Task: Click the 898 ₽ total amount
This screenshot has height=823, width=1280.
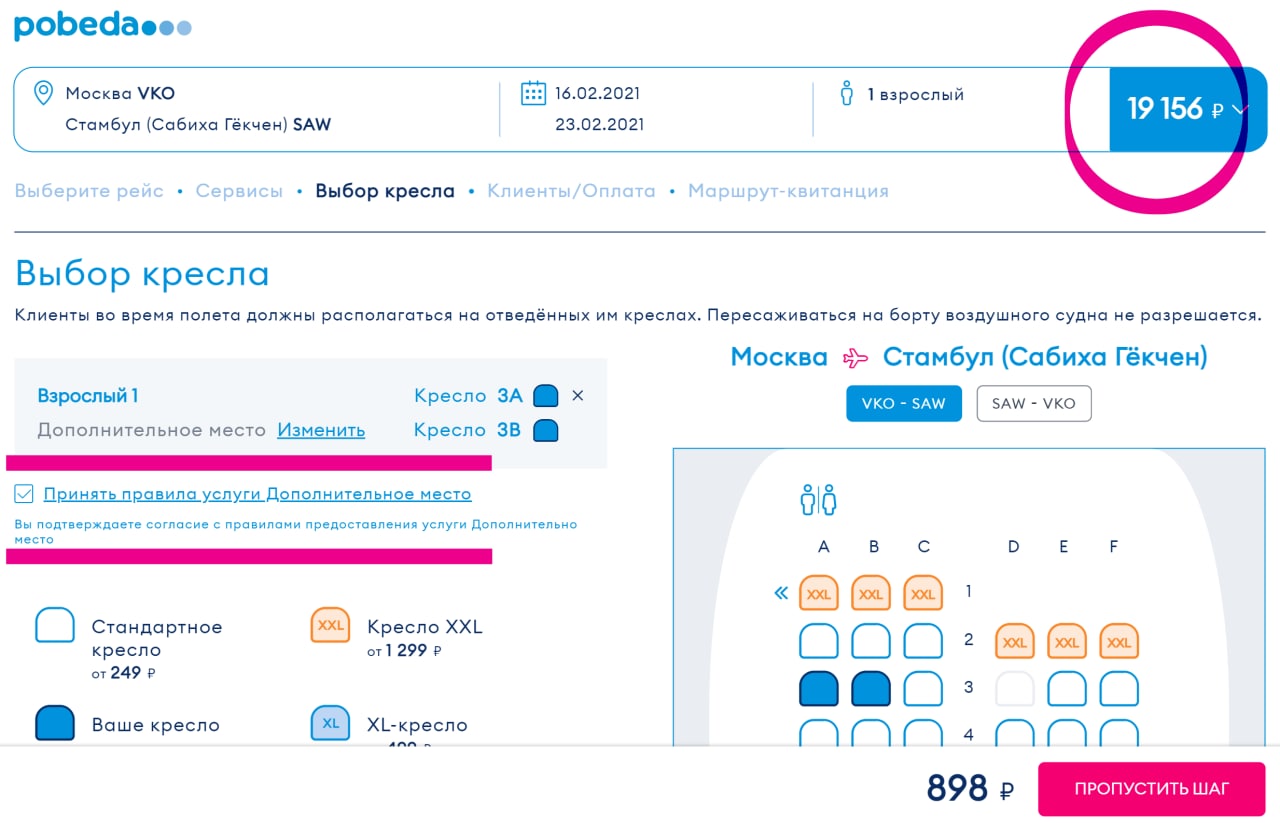Action: tap(970, 789)
